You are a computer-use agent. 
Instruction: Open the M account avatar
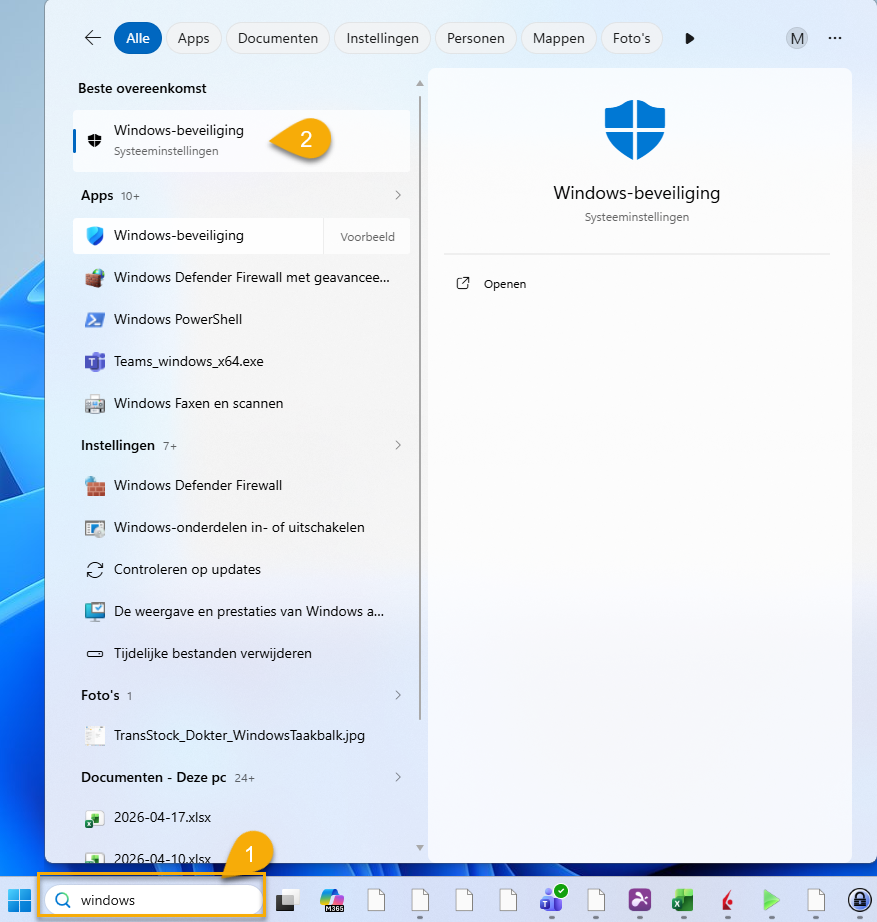[796, 38]
